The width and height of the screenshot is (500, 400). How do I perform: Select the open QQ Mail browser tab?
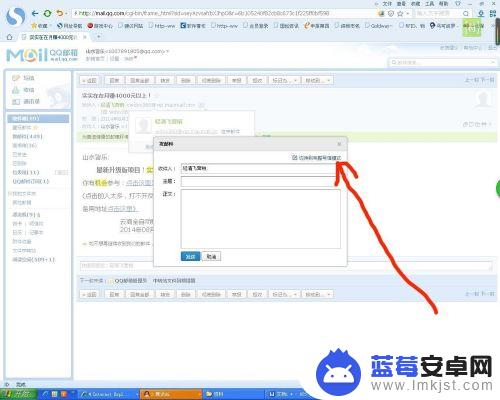coord(53,37)
